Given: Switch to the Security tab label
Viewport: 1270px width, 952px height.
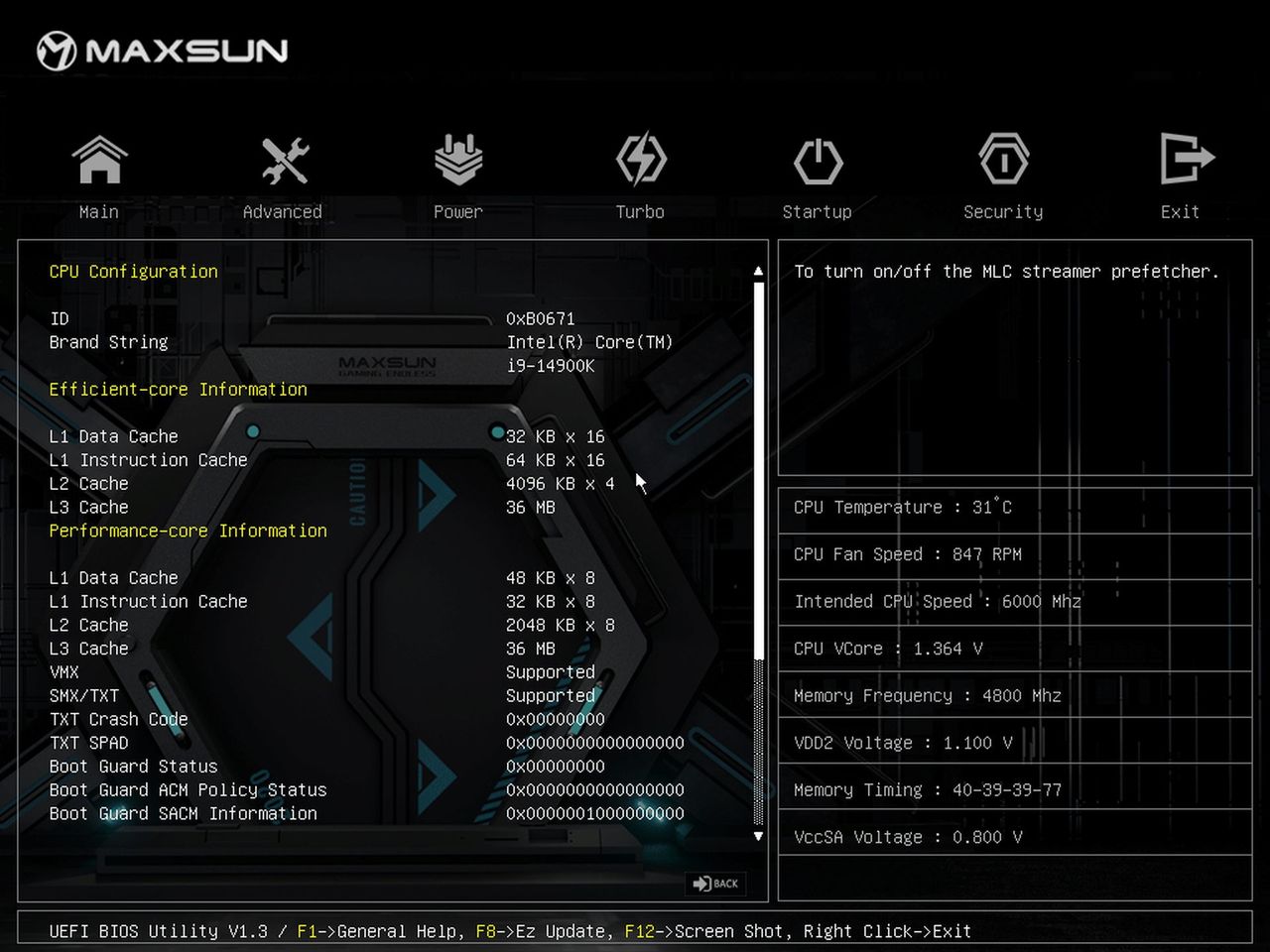Looking at the screenshot, I should [1003, 211].
